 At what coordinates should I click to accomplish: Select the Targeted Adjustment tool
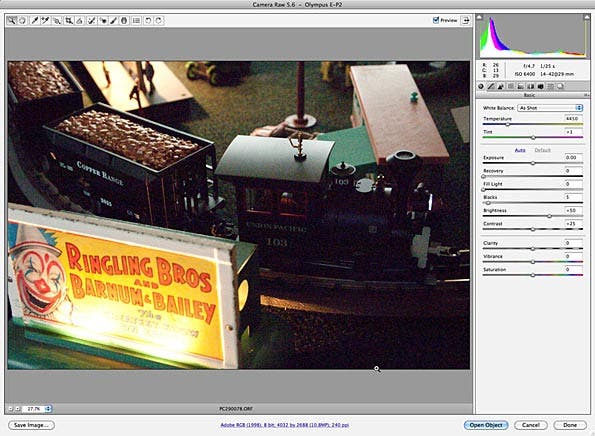[x=57, y=20]
